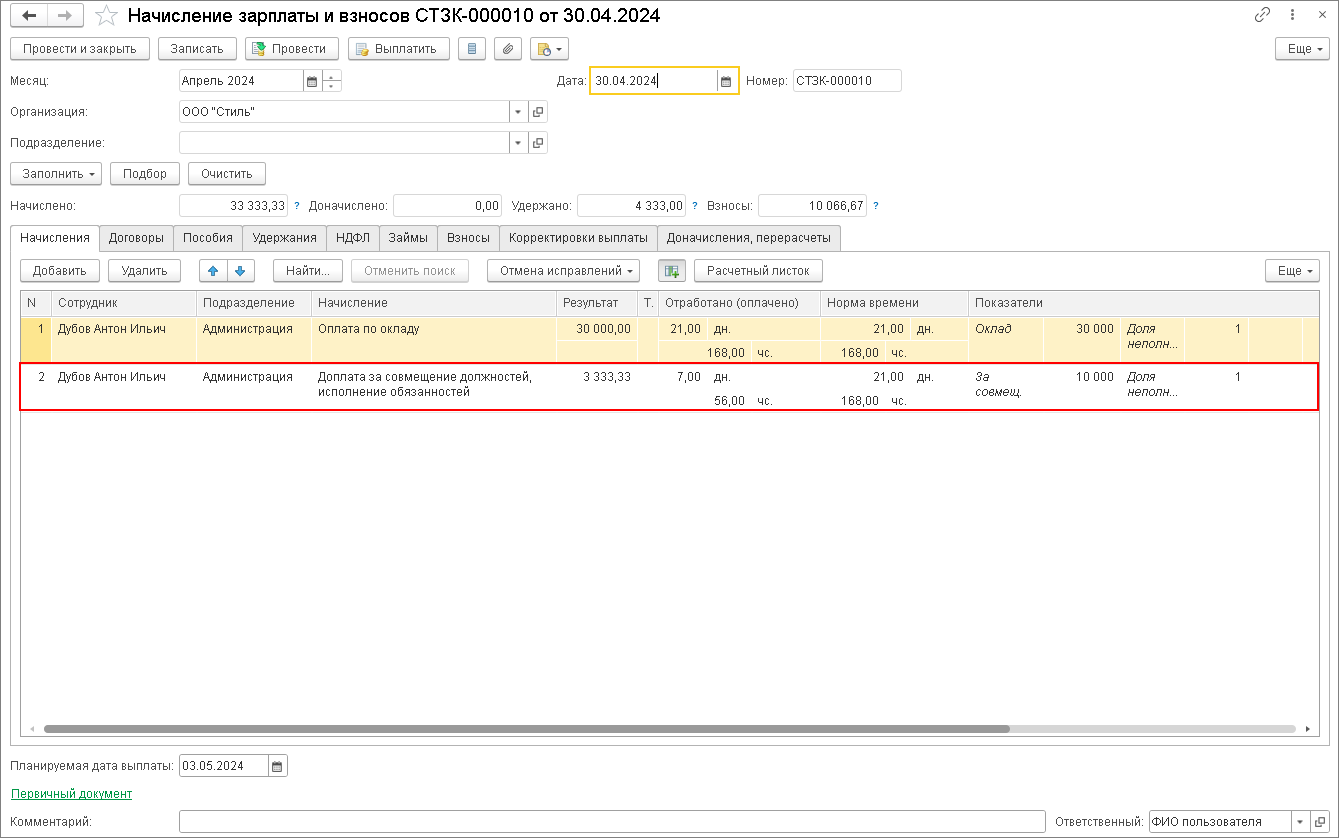Select the Оплата по окладу cell
1339x838 pixels.
pos(434,340)
